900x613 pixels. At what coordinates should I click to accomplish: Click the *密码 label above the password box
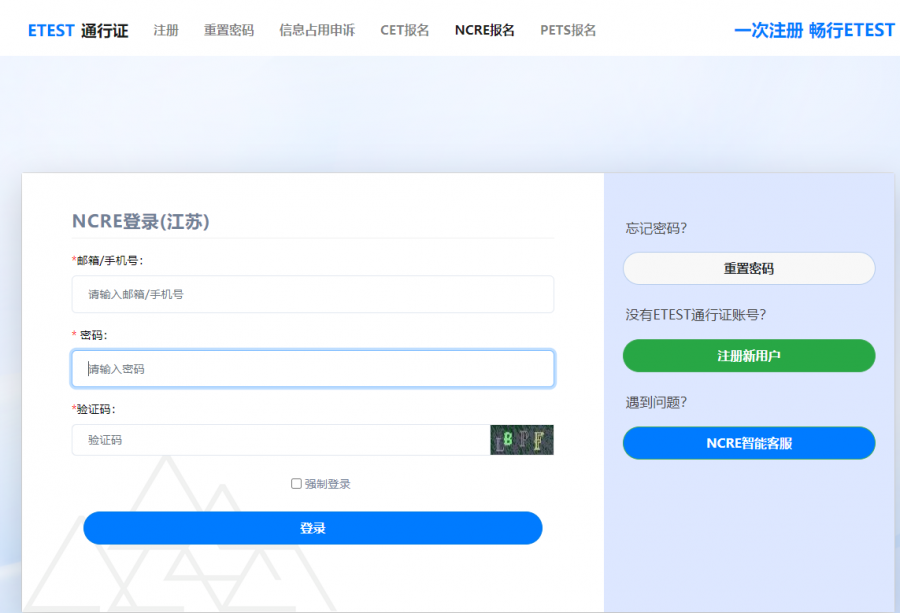pyautogui.click(x=90, y=335)
